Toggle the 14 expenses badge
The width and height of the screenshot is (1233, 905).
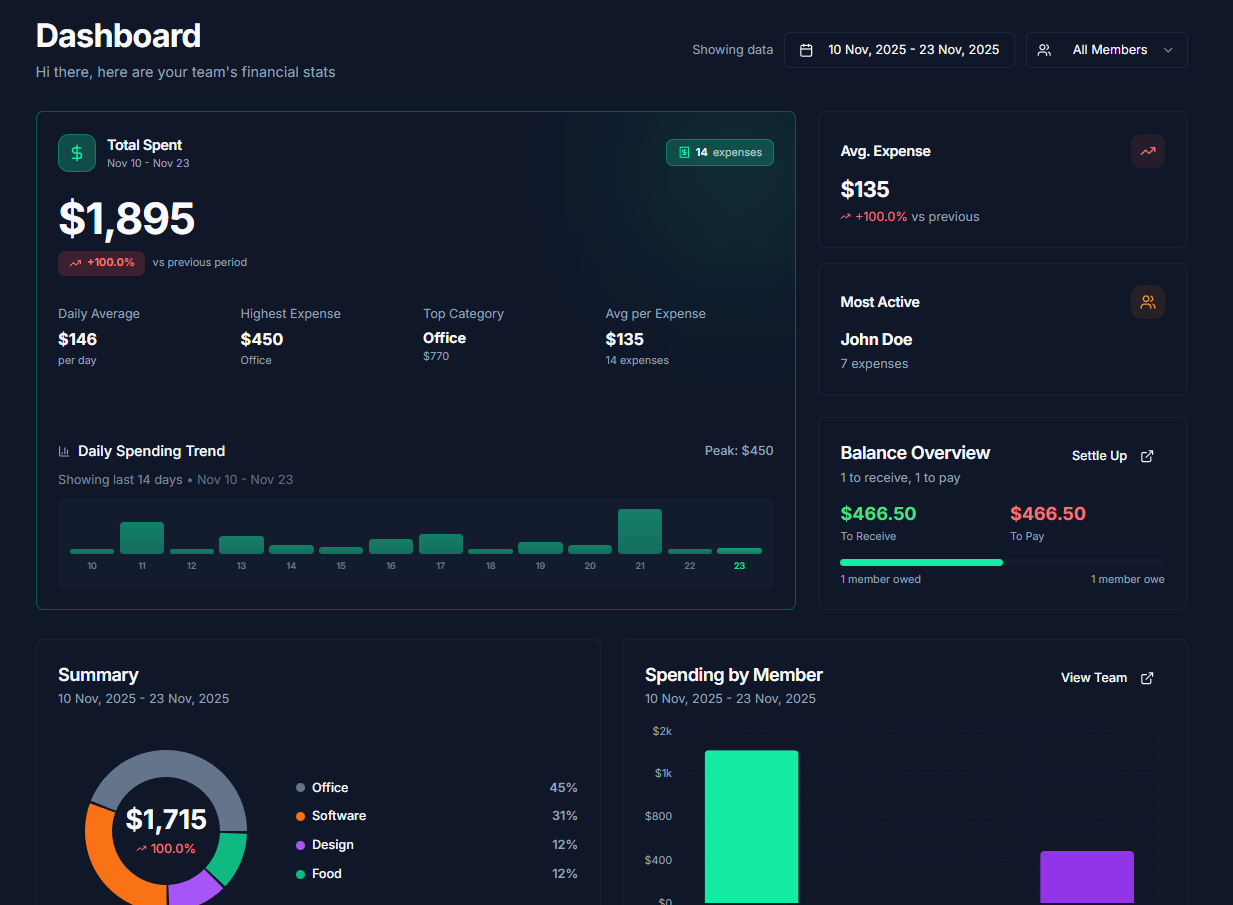click(720, 152)
